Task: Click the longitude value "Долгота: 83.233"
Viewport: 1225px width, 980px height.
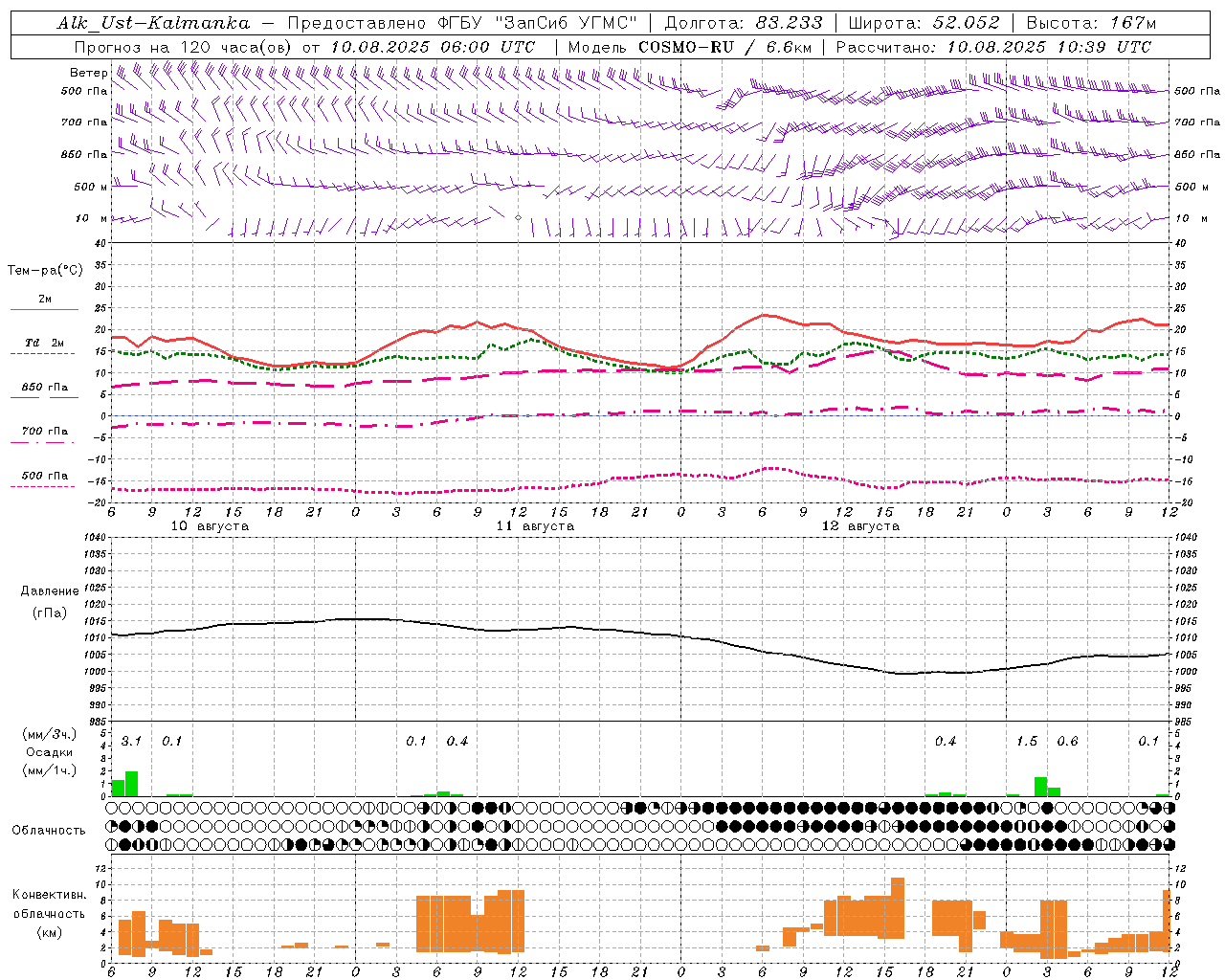Action: click(743, 23)
